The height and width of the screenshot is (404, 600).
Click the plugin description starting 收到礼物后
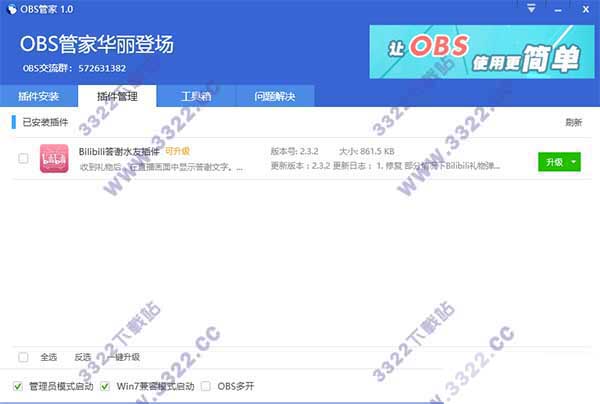coord(161,167)
